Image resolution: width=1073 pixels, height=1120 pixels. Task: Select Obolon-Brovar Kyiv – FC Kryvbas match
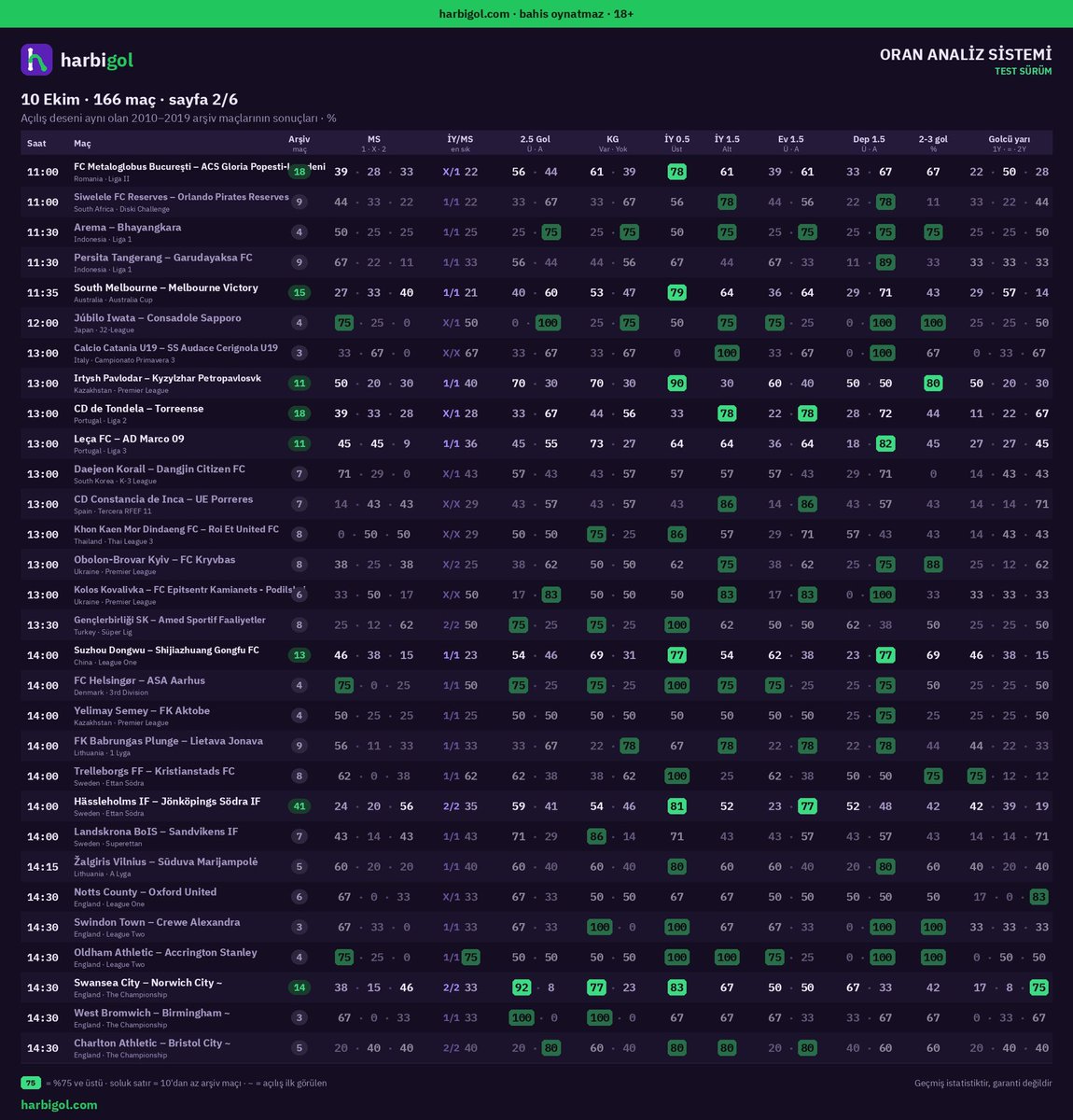[x=536, y=565]
